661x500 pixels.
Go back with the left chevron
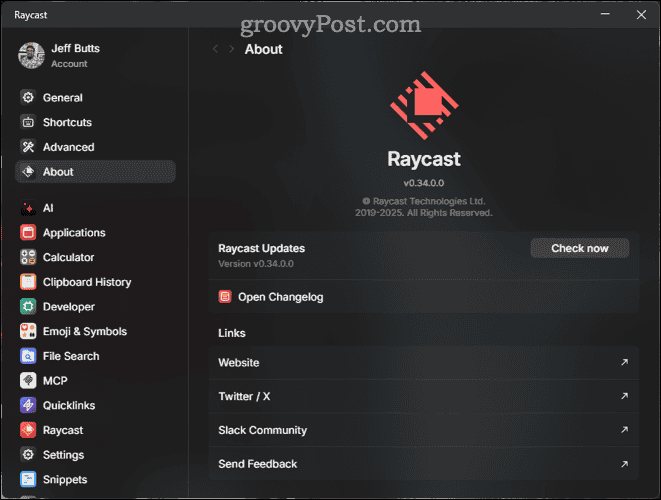click(x=215, y=49)
